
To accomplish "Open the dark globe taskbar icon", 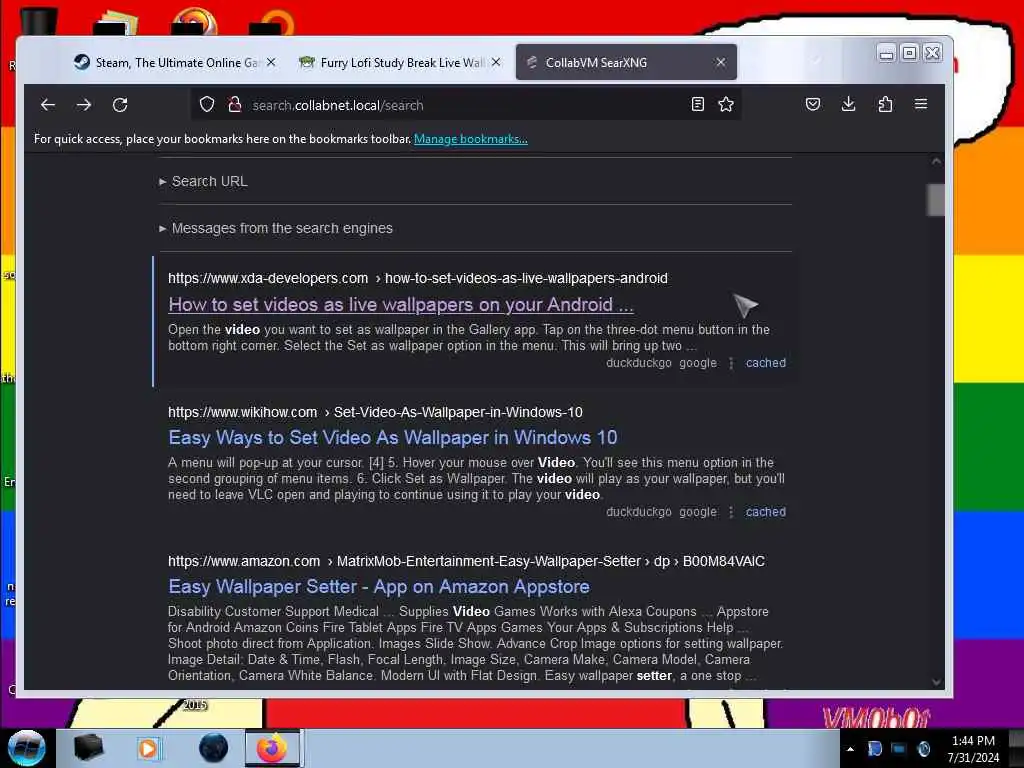I will (x=213, y=748).
